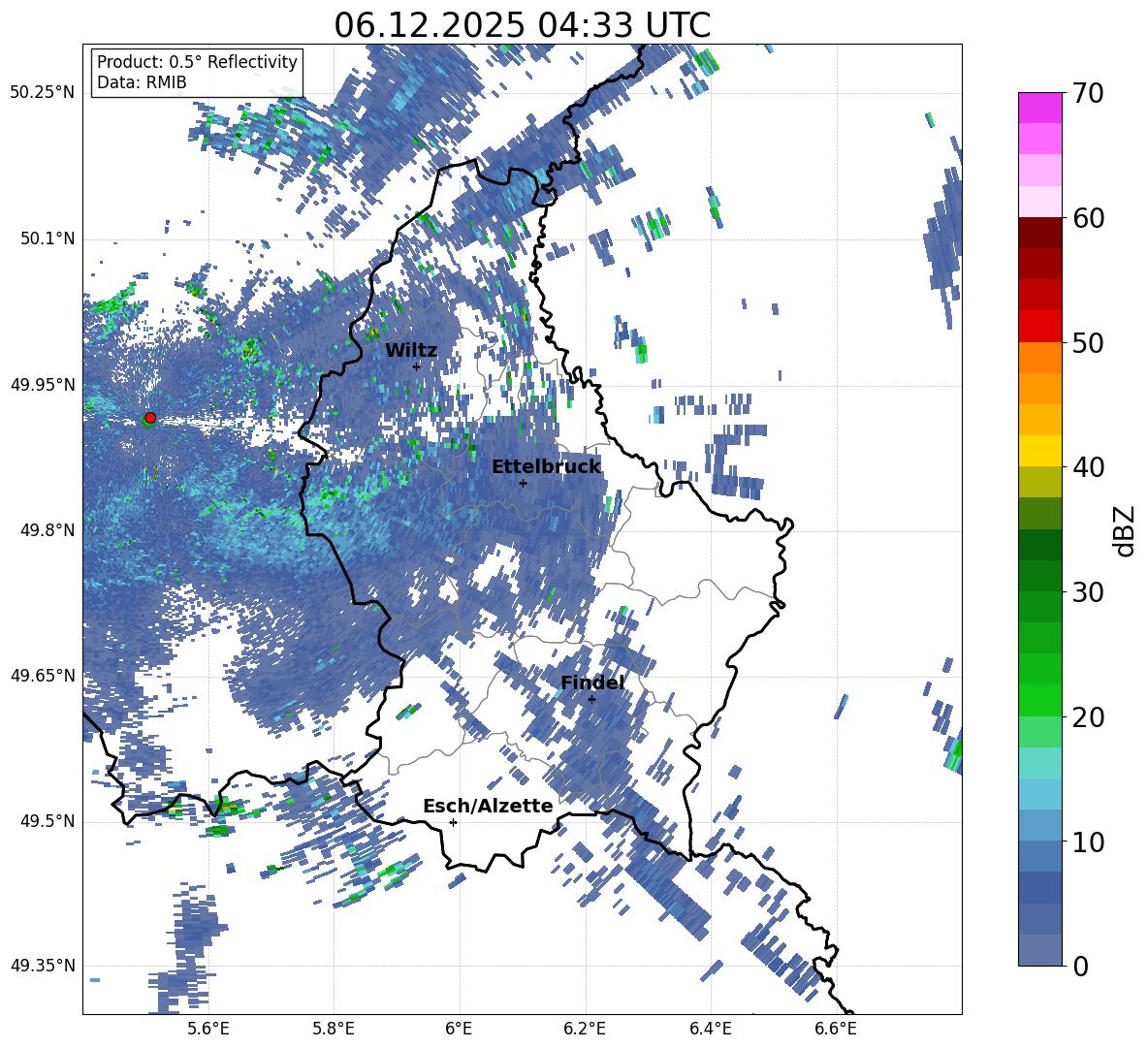Click the 6.2°E longitude label
The image size is (1148, 1048).
click(585, 1029)
